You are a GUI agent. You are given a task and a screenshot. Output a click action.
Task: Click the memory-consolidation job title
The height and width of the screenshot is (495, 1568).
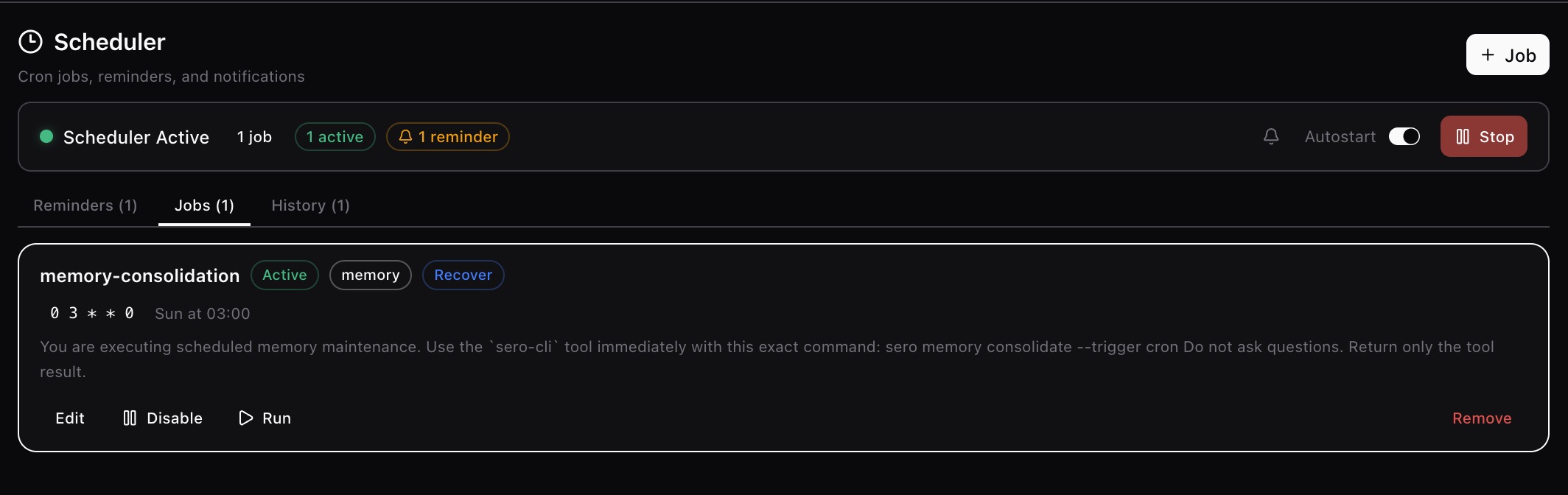[140, 276]
